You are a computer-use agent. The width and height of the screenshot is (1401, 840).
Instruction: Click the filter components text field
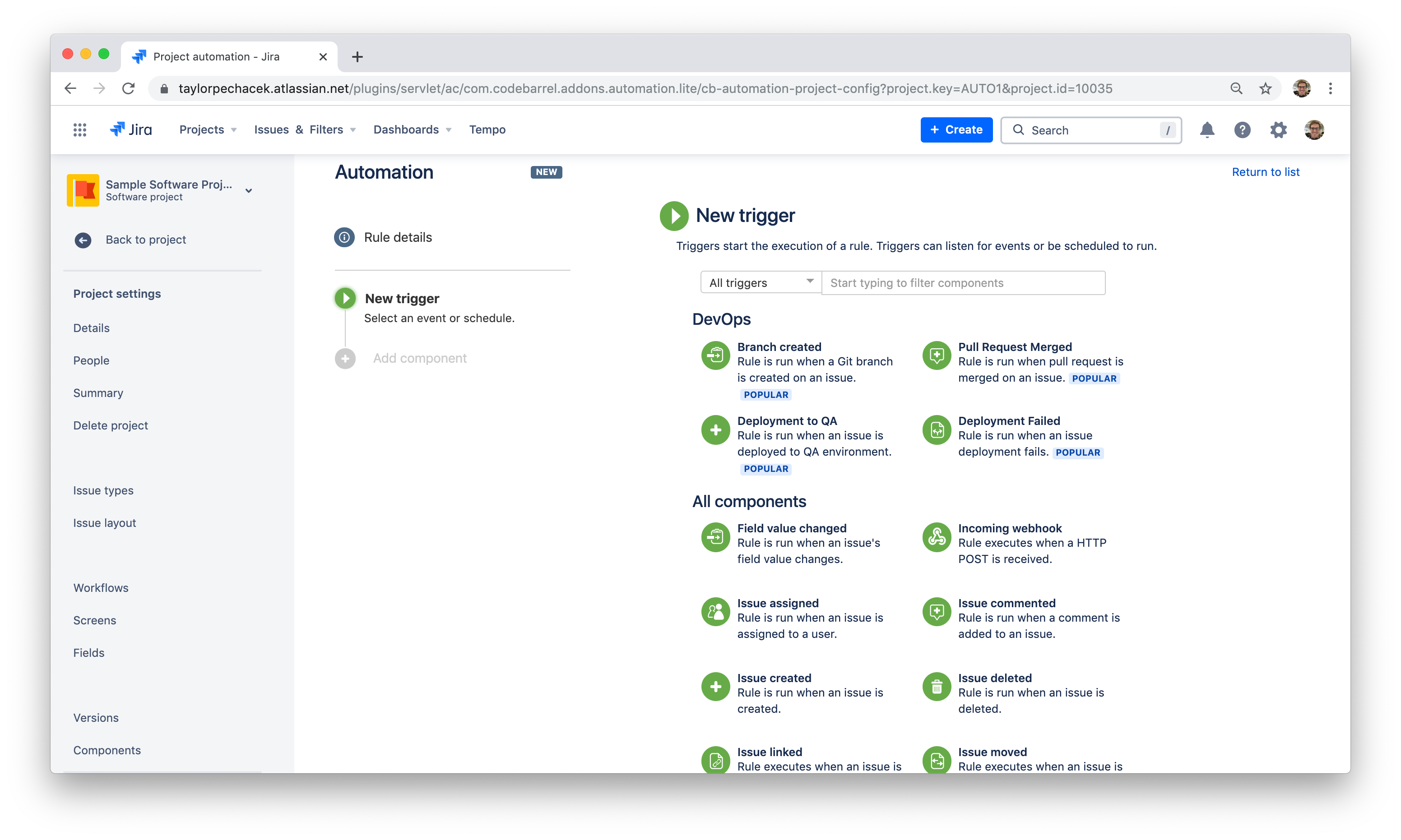(x=963, y=282)
